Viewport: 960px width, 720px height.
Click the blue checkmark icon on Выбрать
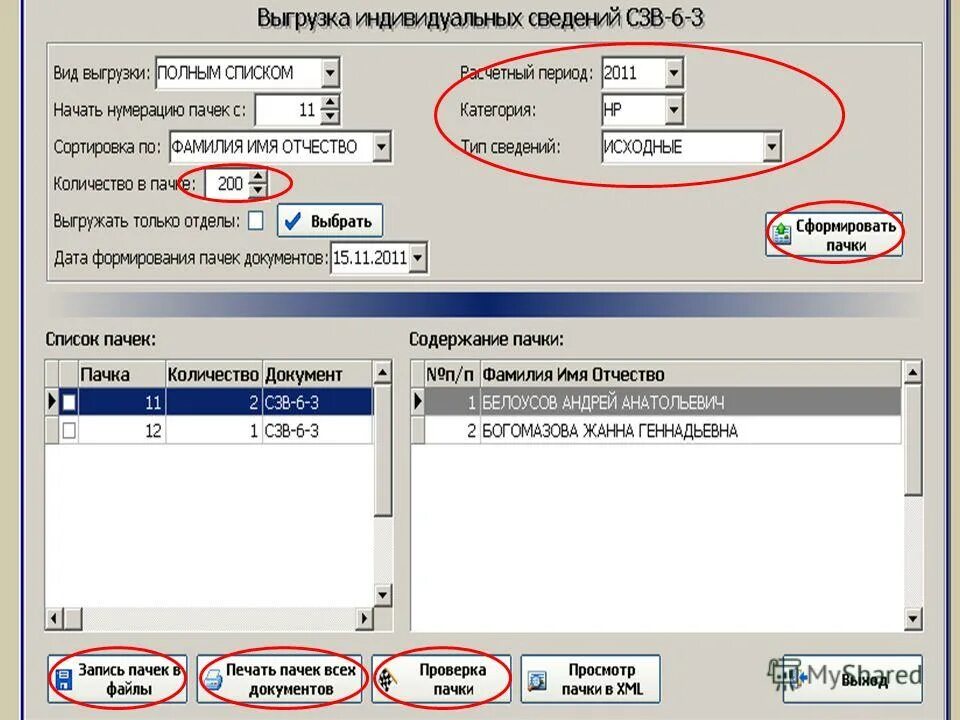pos(293,221)
